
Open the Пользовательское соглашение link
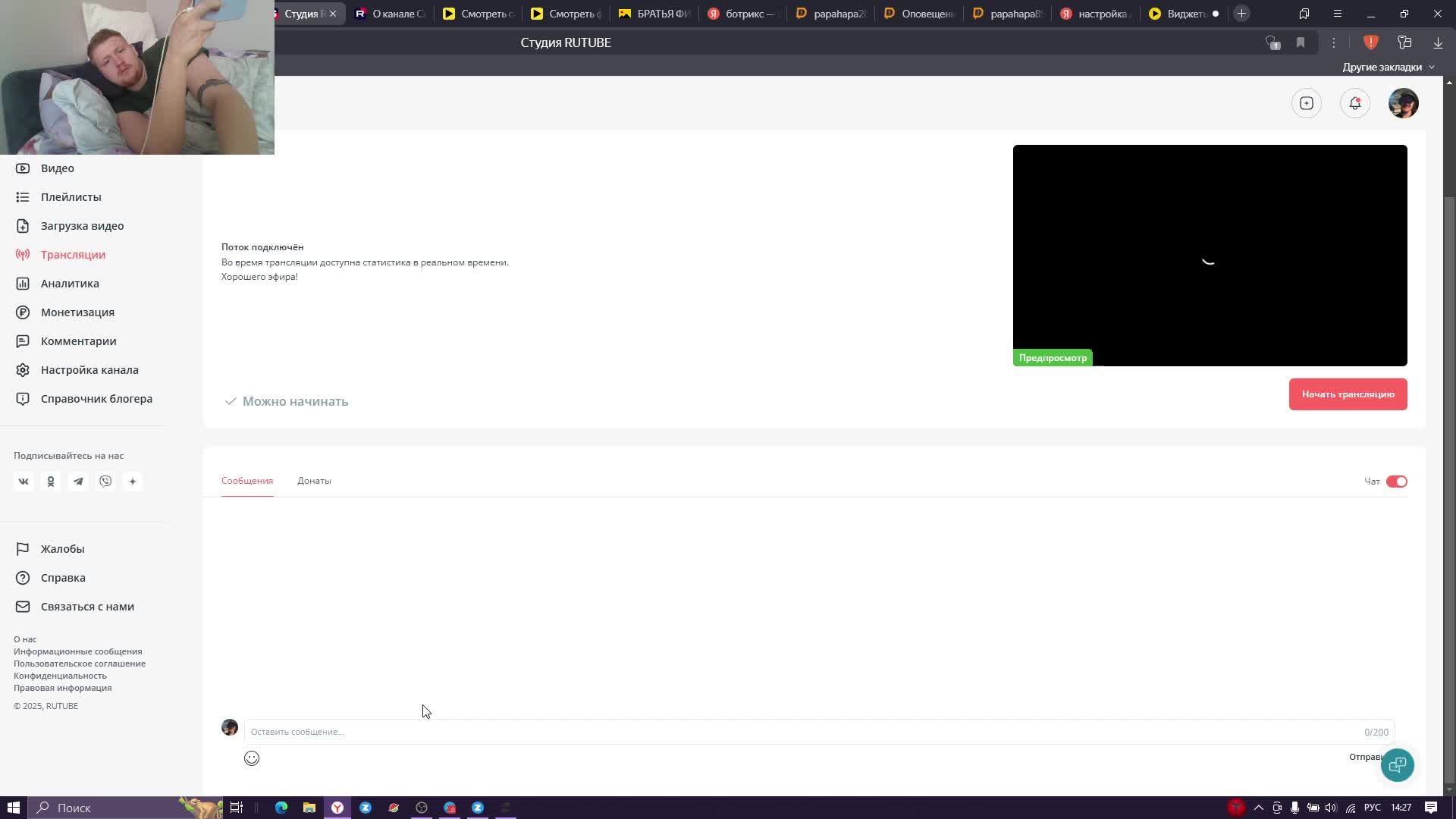[x=80, y=664]
